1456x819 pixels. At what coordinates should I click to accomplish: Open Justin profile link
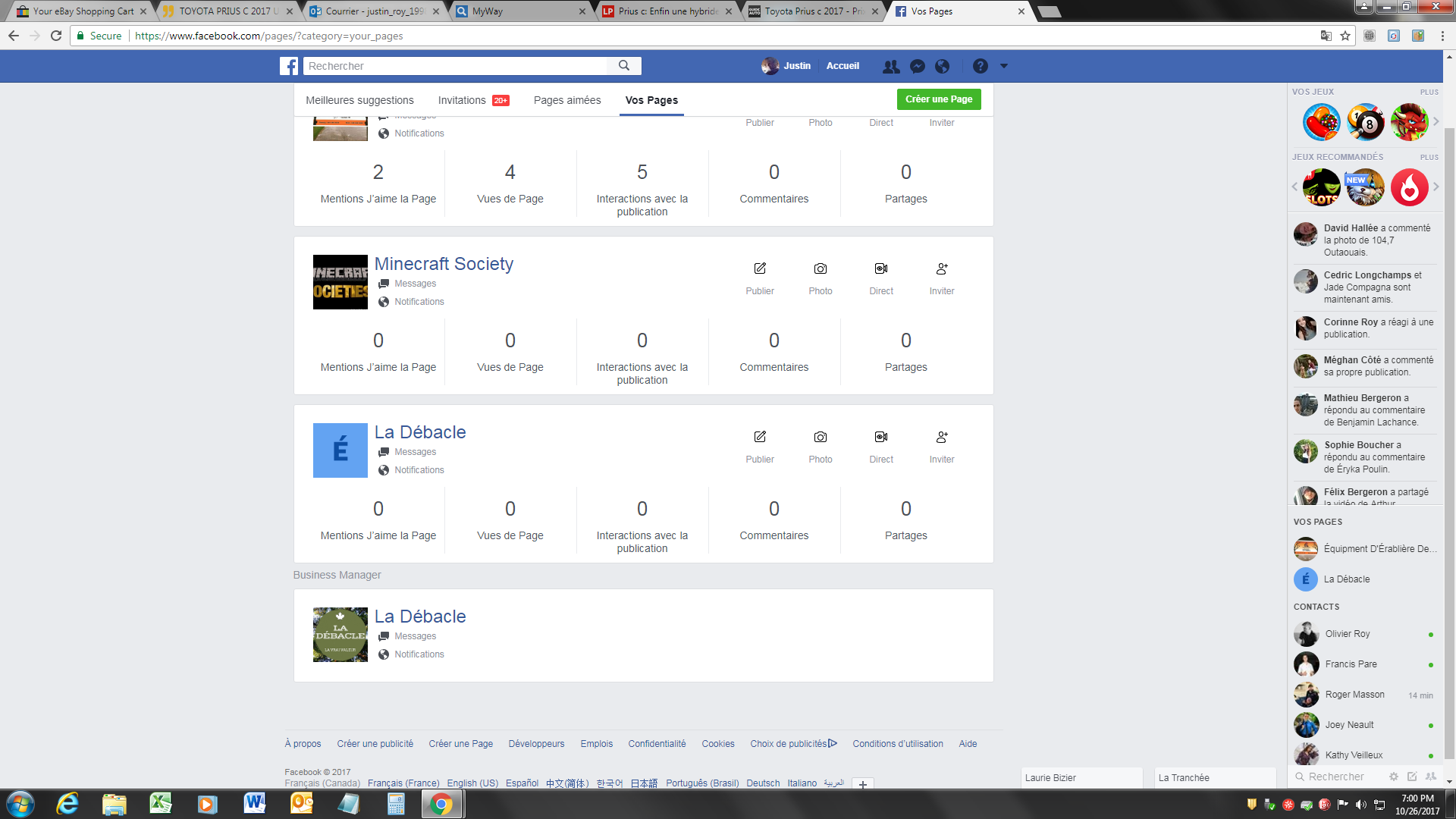pyautogui.click(x=786, y=66)
